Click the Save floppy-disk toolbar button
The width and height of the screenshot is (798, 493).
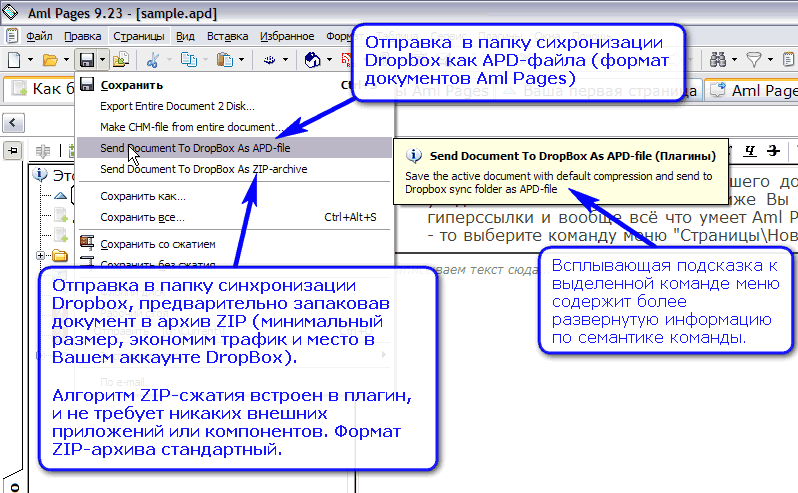(87, 60)
